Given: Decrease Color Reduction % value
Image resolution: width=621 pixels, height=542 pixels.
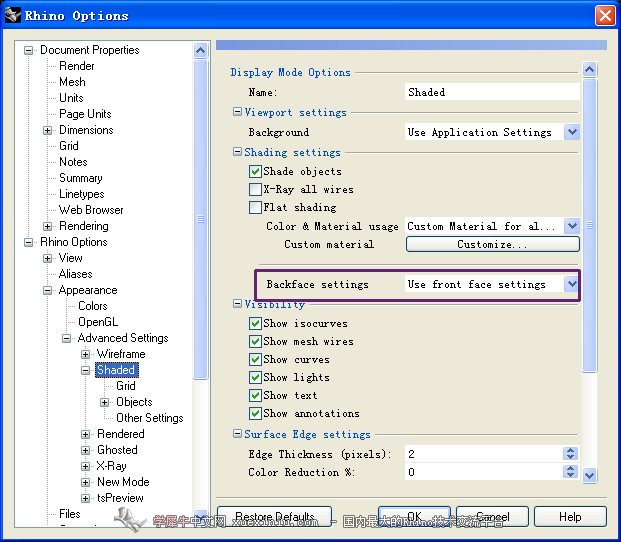Looking at the screenshot, I should pos(570,475).
